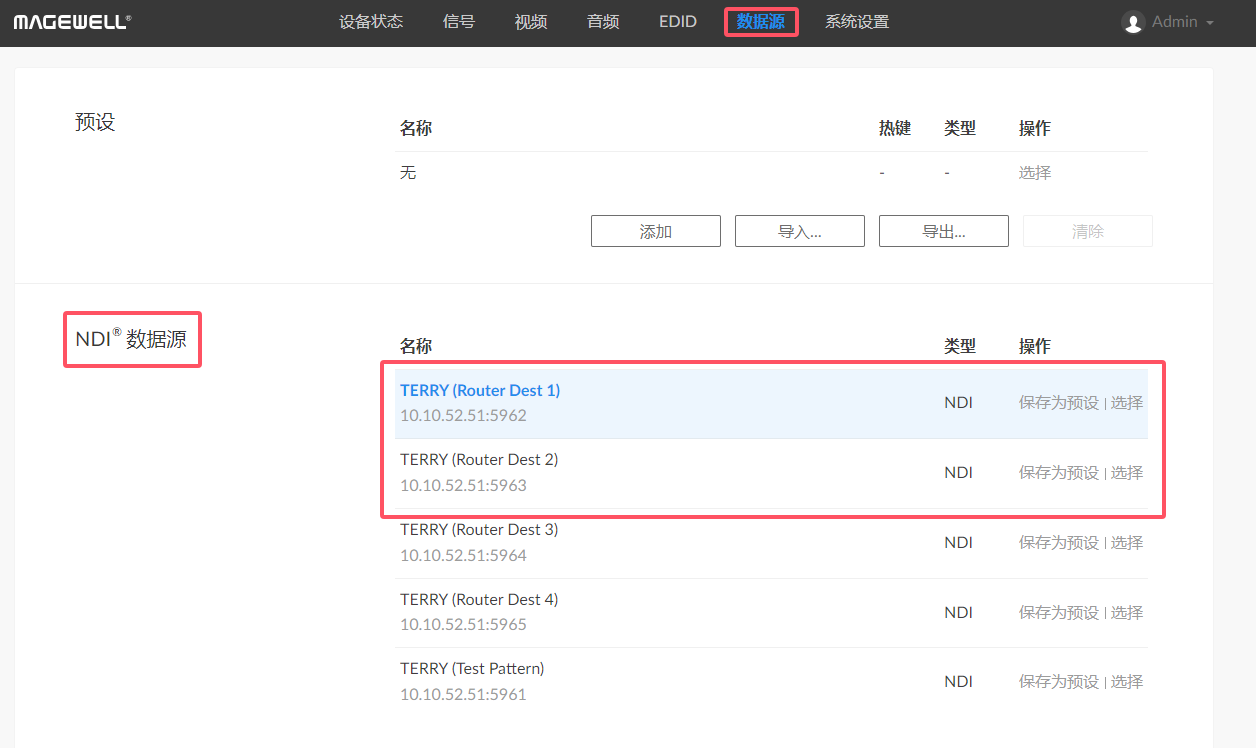Save Router Dest 1 as preset
Screen dimensions: 1256x748
point(1059,403)
